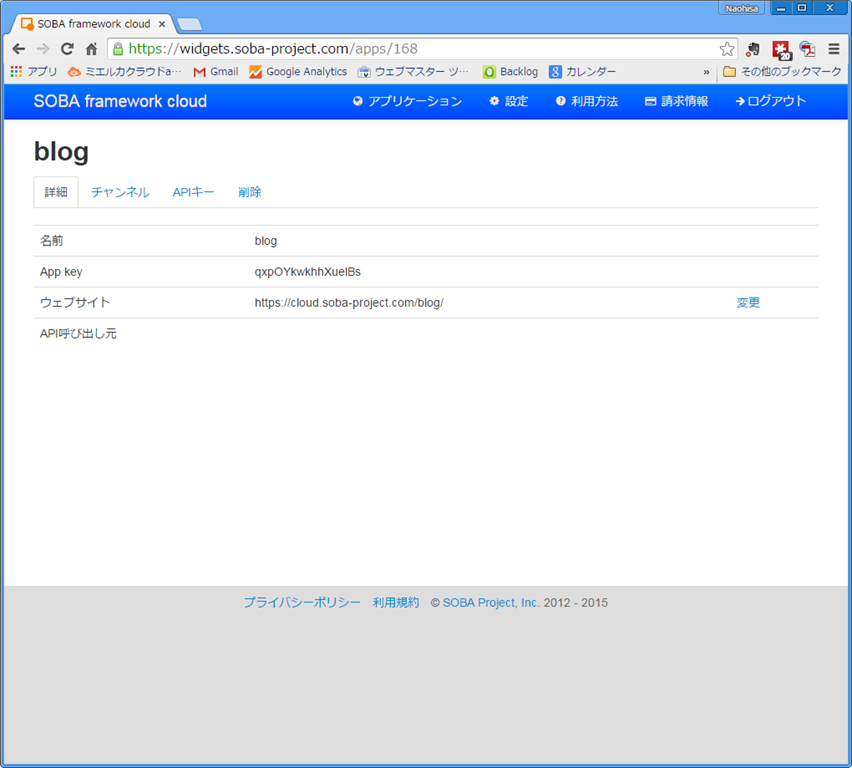Open the 利用方法 help nav item
The height and width of the screenshot is (768, 852).
(587, 101)
